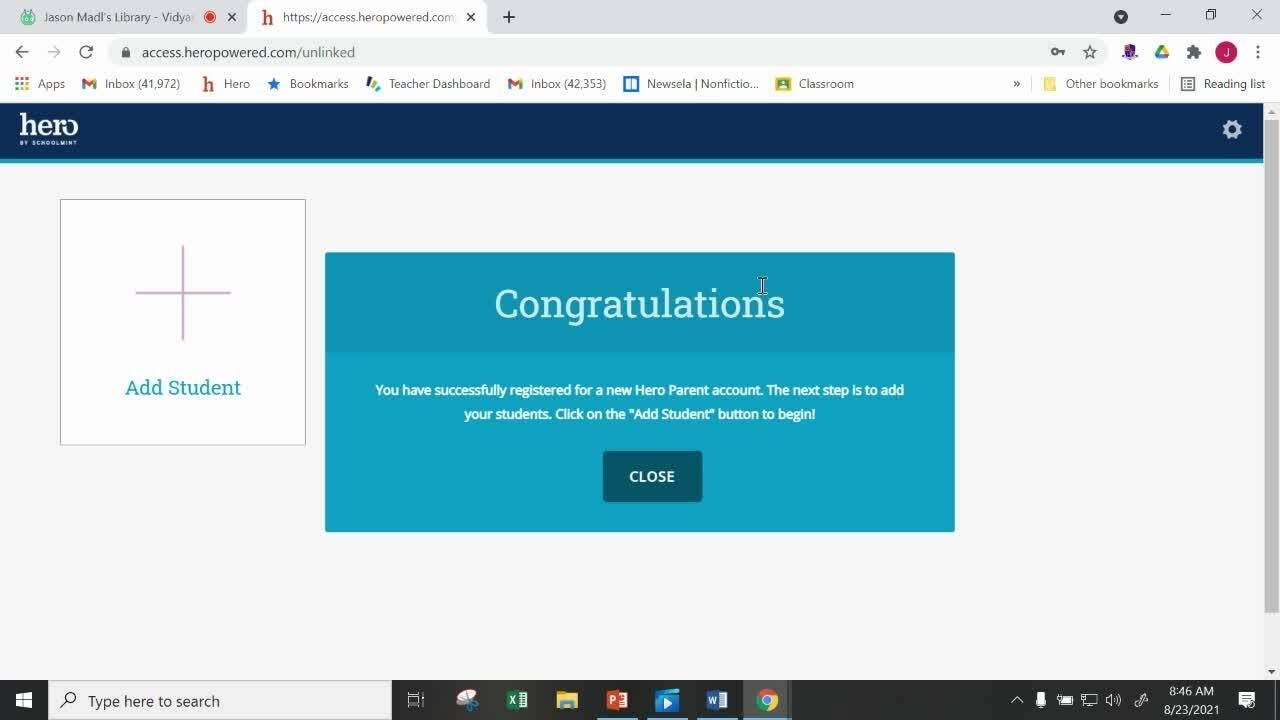Viewport: 1280px width, 720px height.
Task: Open the notification center icon
Action: (1247, 700)
